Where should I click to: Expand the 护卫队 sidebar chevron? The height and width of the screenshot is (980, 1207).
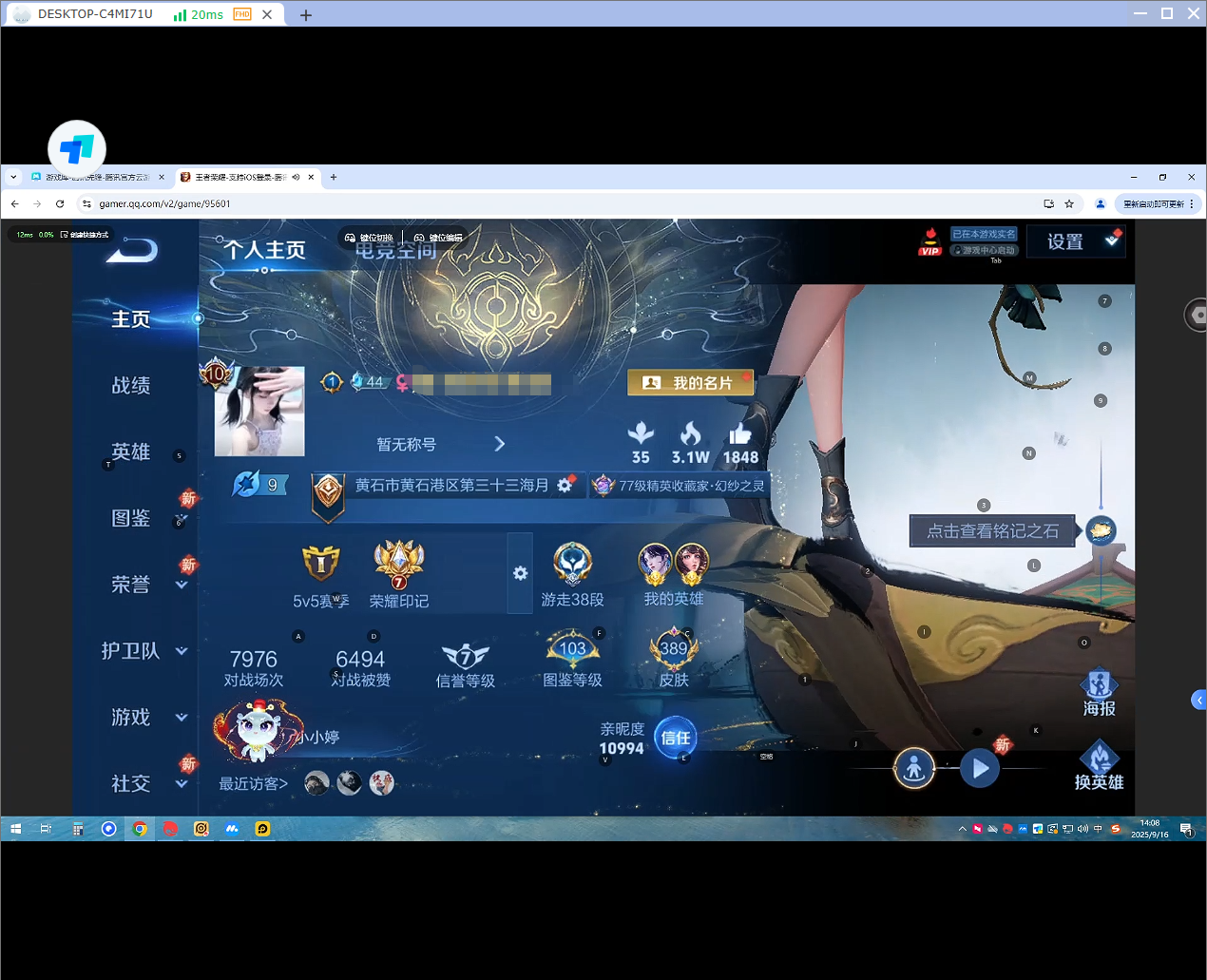(x=182, y=651)
